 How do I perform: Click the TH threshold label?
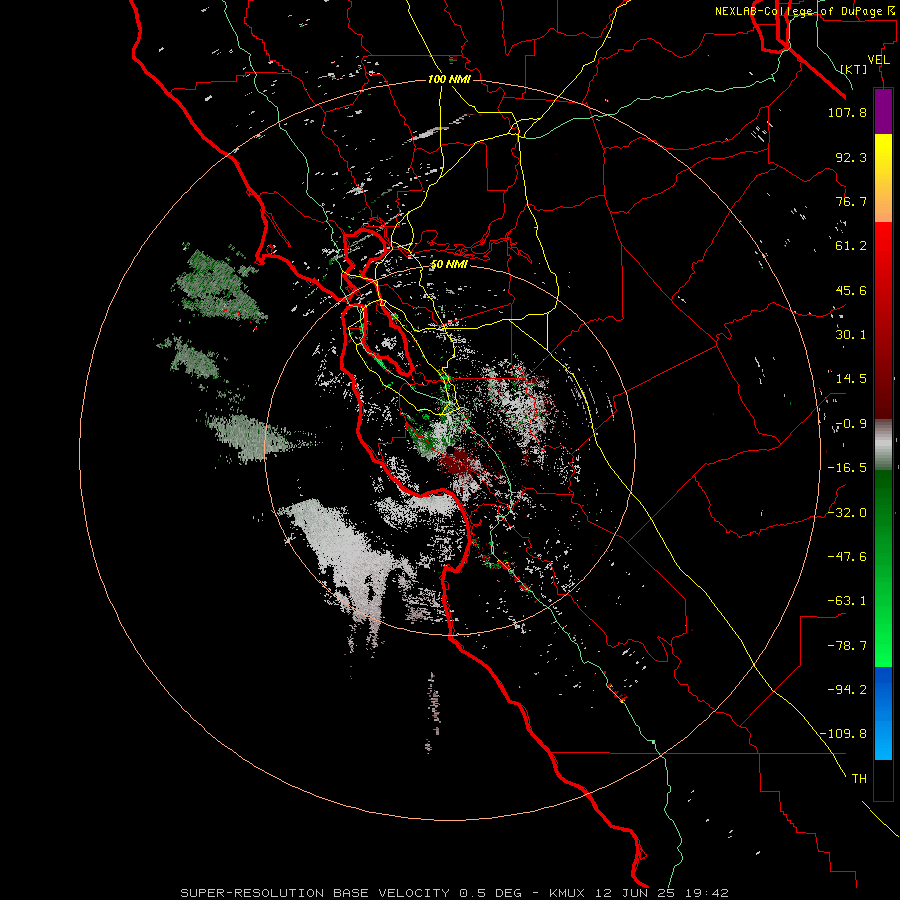[859, 779]
